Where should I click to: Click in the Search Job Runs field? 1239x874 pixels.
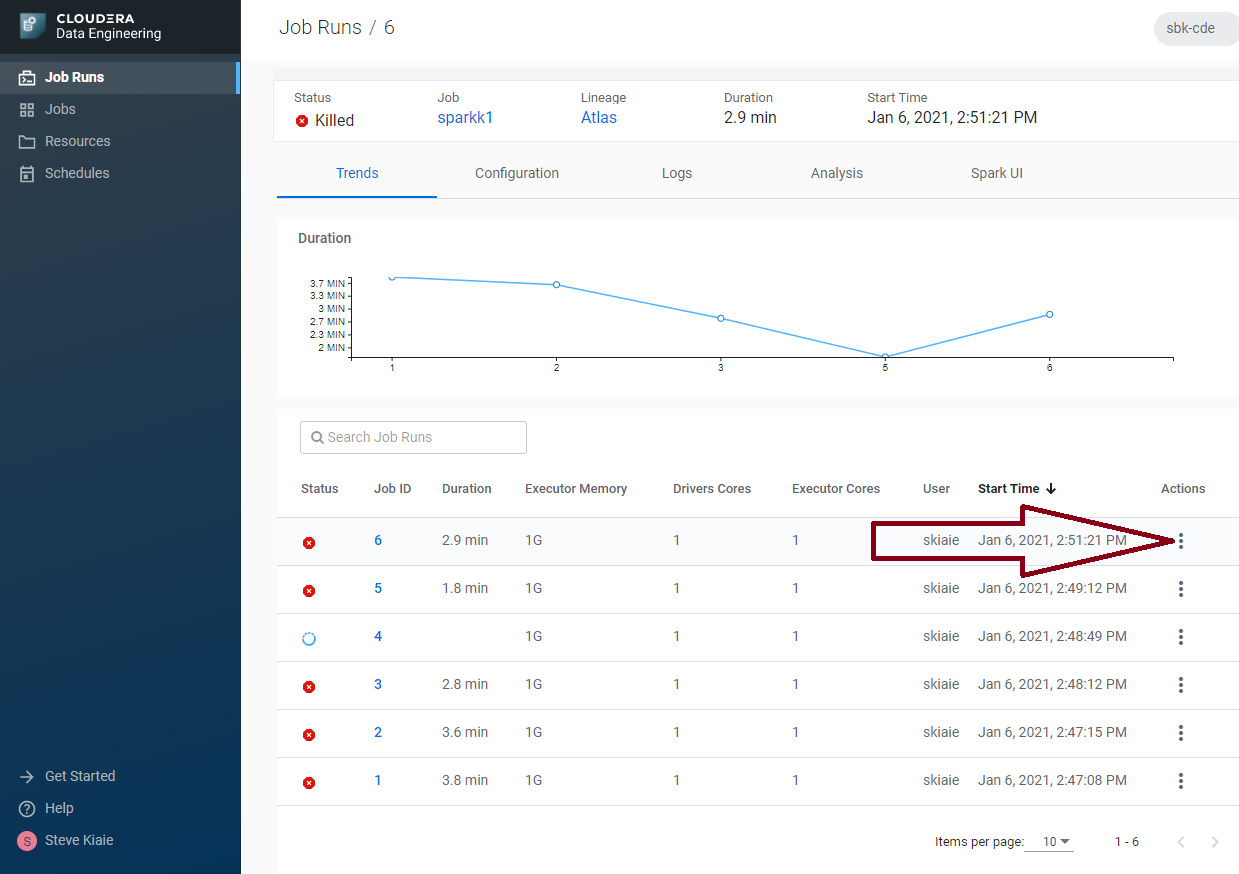(x=413, y=437)
